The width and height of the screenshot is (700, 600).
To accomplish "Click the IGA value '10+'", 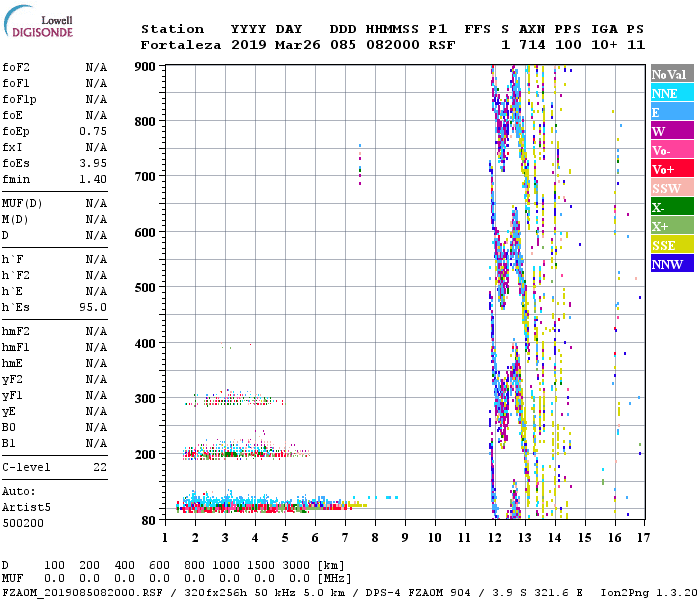I will [604, 45].
